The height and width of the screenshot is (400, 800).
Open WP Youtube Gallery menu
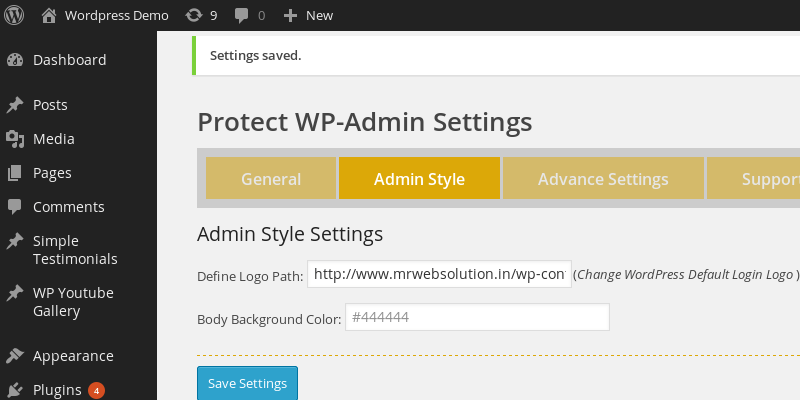(72, 302)
